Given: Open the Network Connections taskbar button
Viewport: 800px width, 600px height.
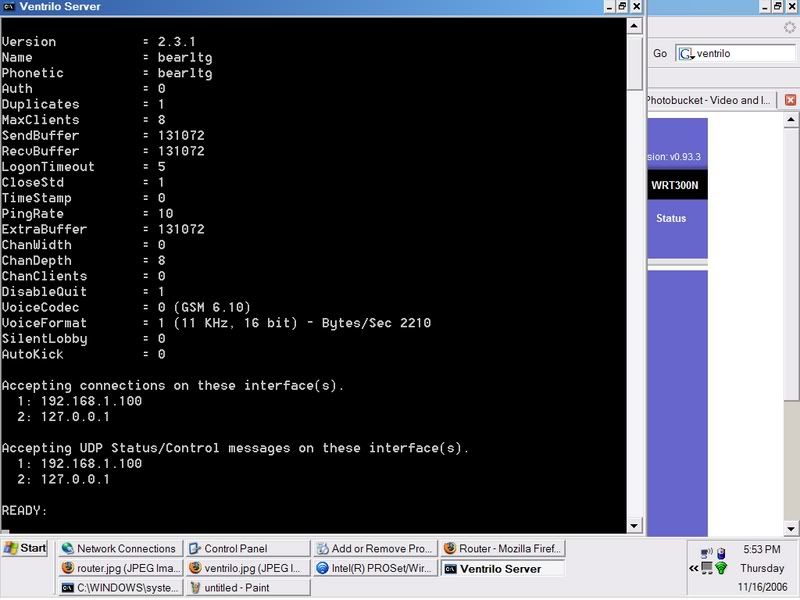Looking at the screenshot, I should (x=120, y=548).
